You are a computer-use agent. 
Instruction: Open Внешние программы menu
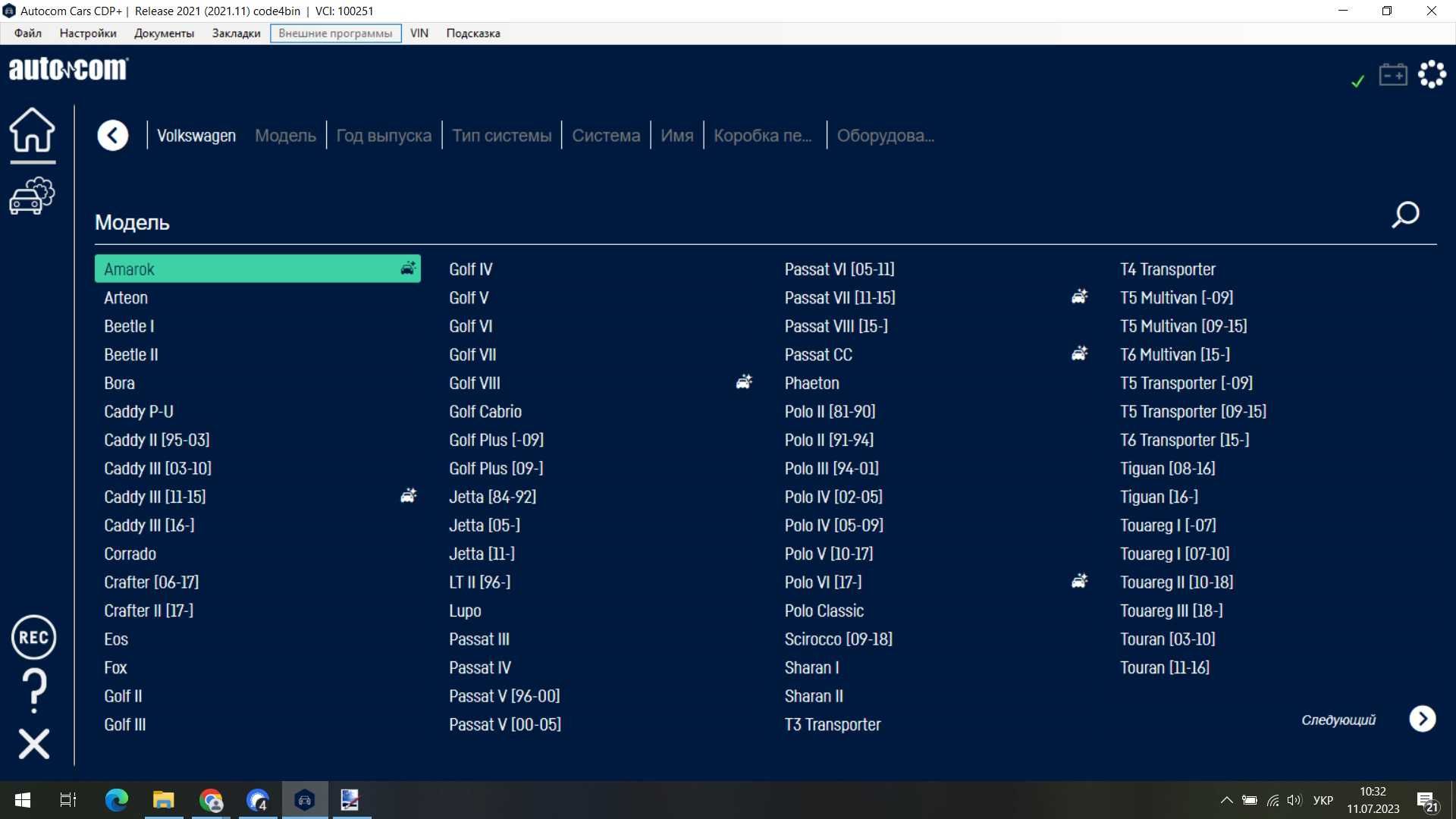tap(335, 33)
